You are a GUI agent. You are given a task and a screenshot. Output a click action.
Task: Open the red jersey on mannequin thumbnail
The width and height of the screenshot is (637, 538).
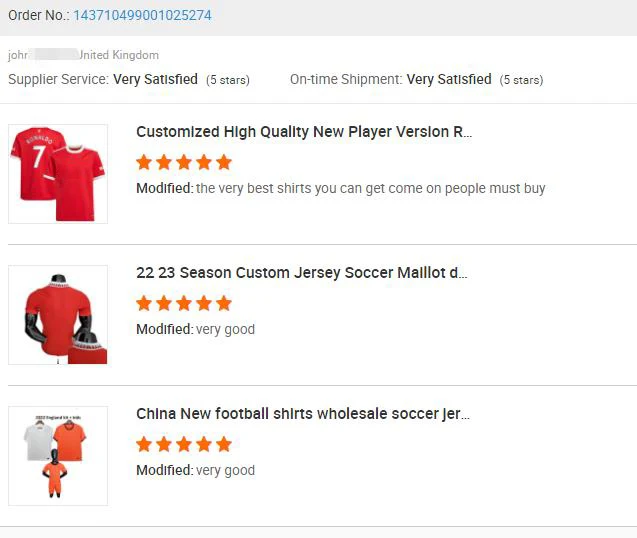58,315
